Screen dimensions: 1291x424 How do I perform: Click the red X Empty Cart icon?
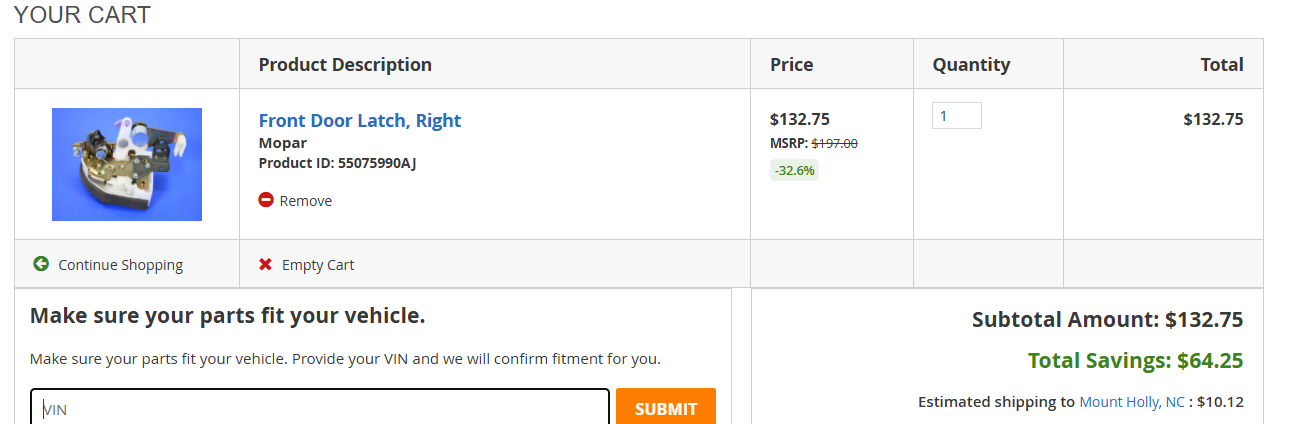pos(265,265)
